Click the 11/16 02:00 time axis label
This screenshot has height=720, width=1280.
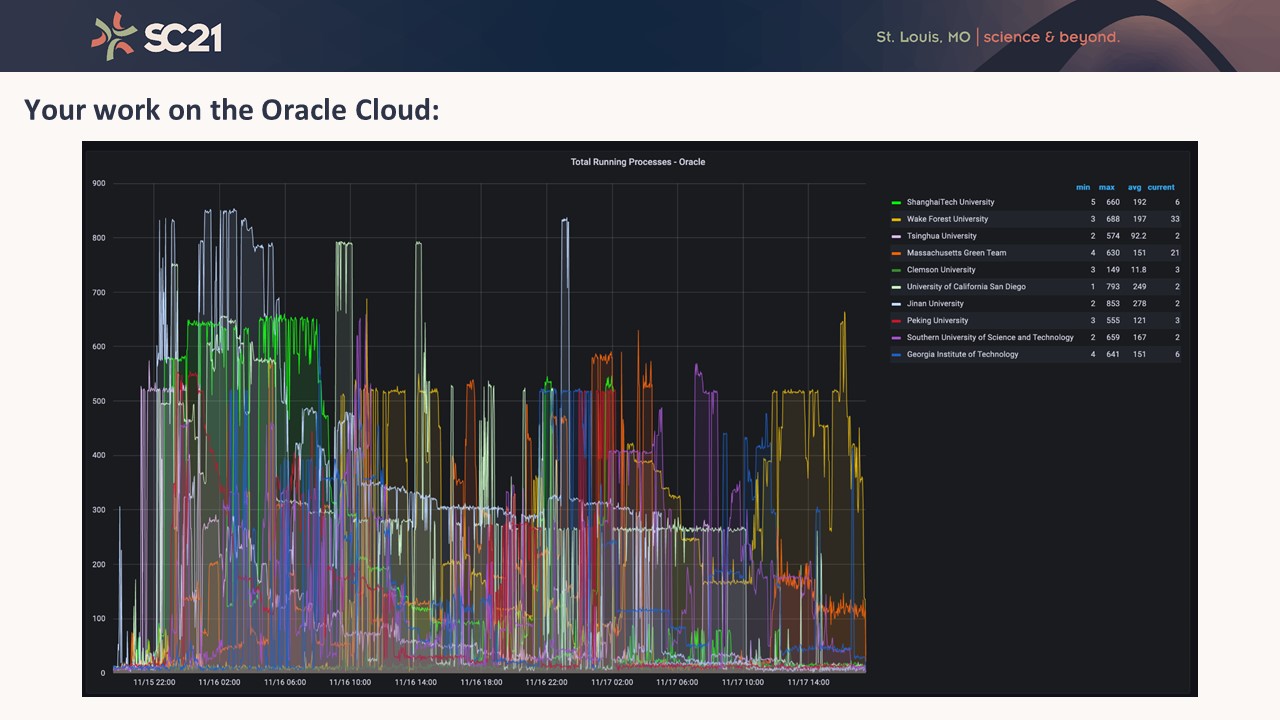point(220,683)
